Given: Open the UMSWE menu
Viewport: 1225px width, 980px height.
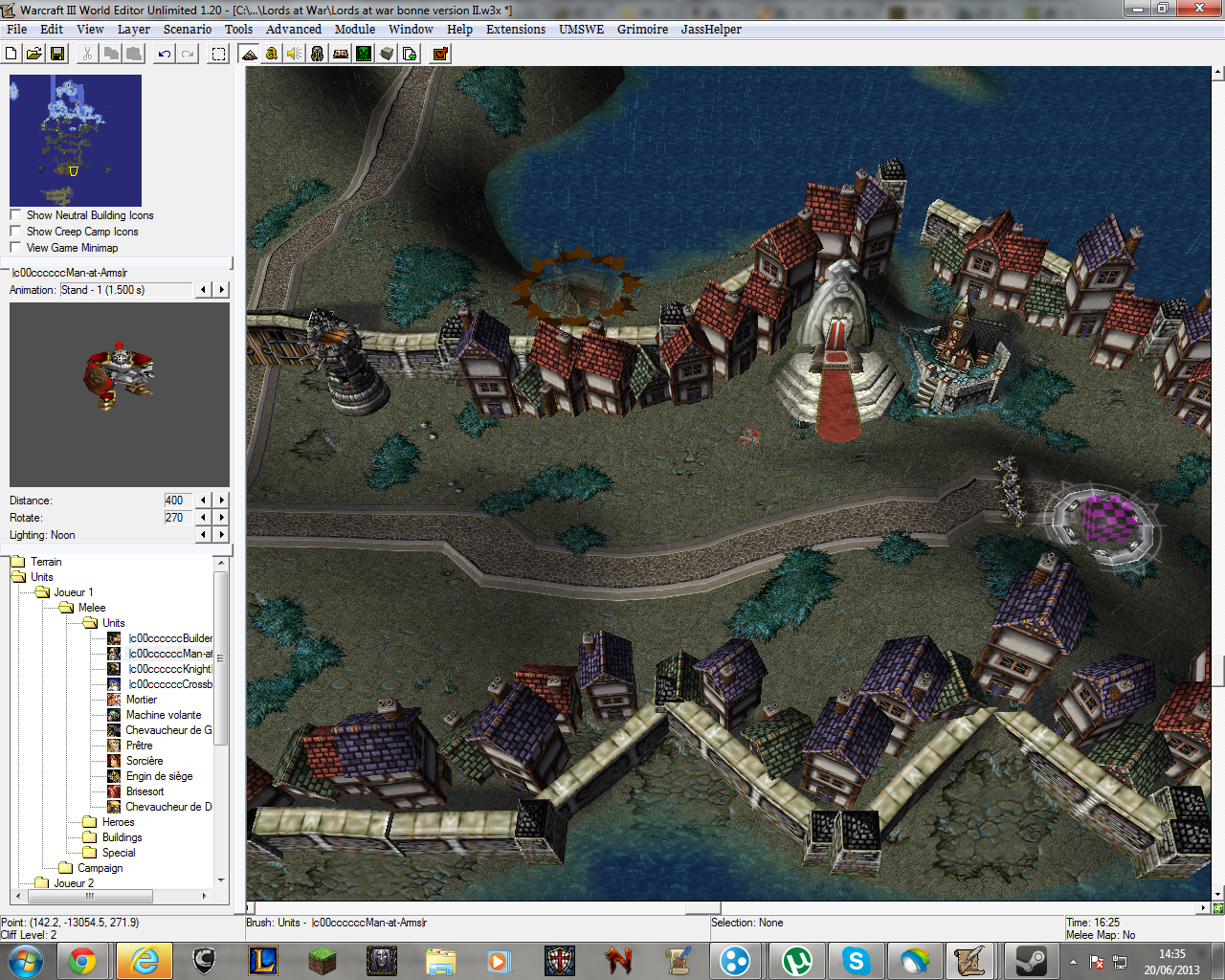Looking at the screenshot, I should (582, 29).
